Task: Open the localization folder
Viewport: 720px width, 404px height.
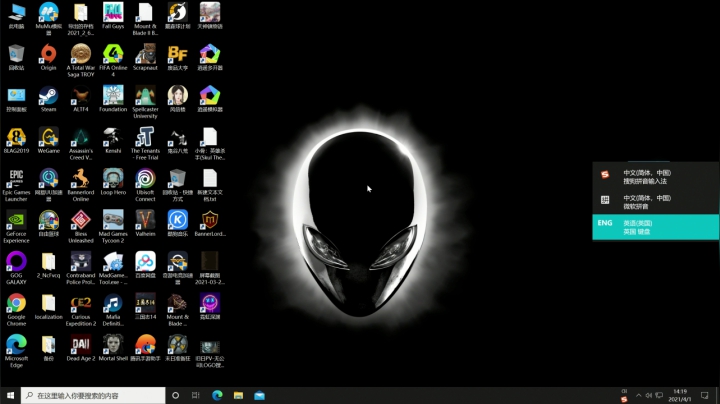Action: [48, 306]
